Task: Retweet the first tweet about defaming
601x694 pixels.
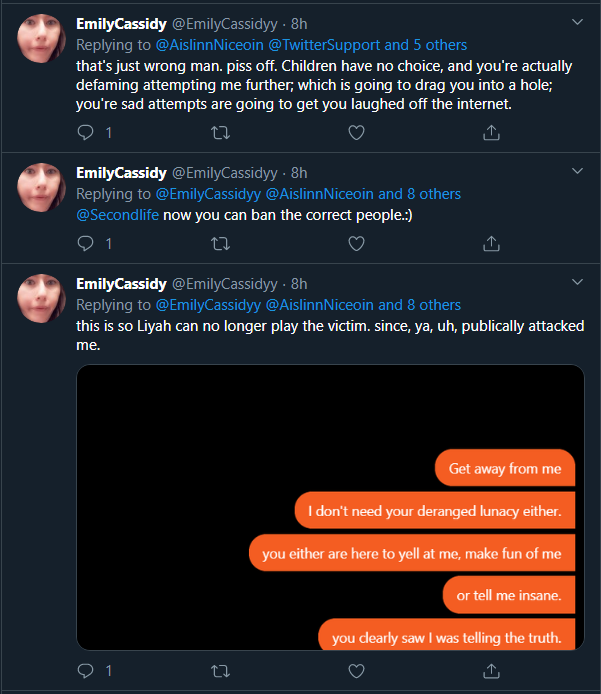Action: [x=220, y=132]
